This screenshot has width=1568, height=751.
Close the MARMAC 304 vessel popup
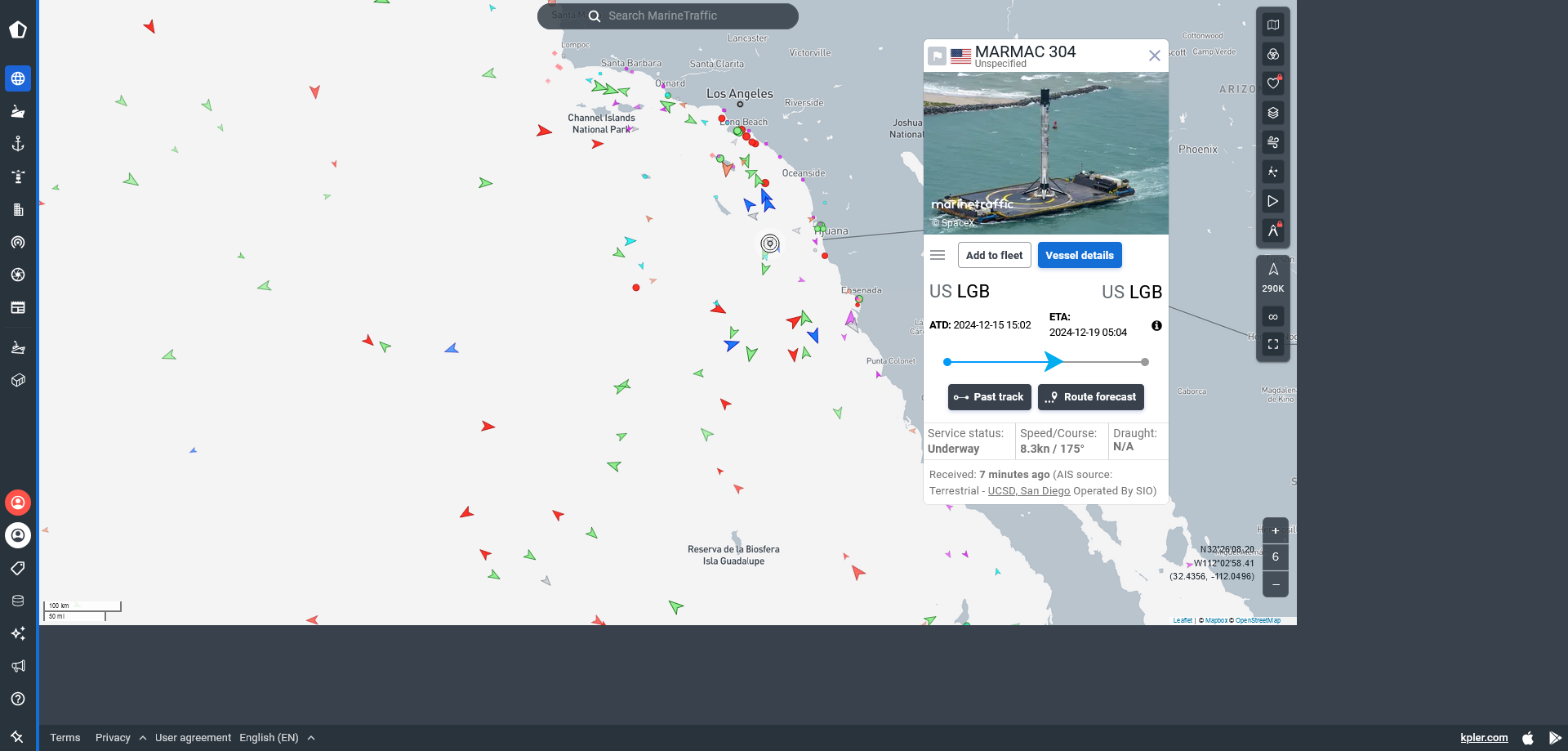point(1154,56)
